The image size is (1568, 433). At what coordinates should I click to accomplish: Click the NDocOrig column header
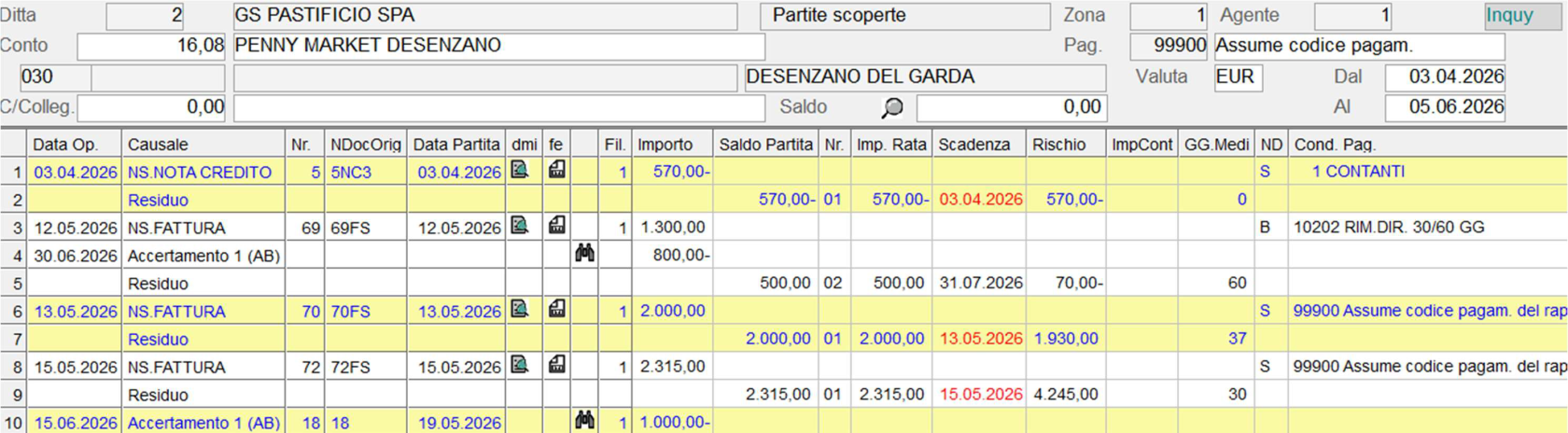pos(366,145)
